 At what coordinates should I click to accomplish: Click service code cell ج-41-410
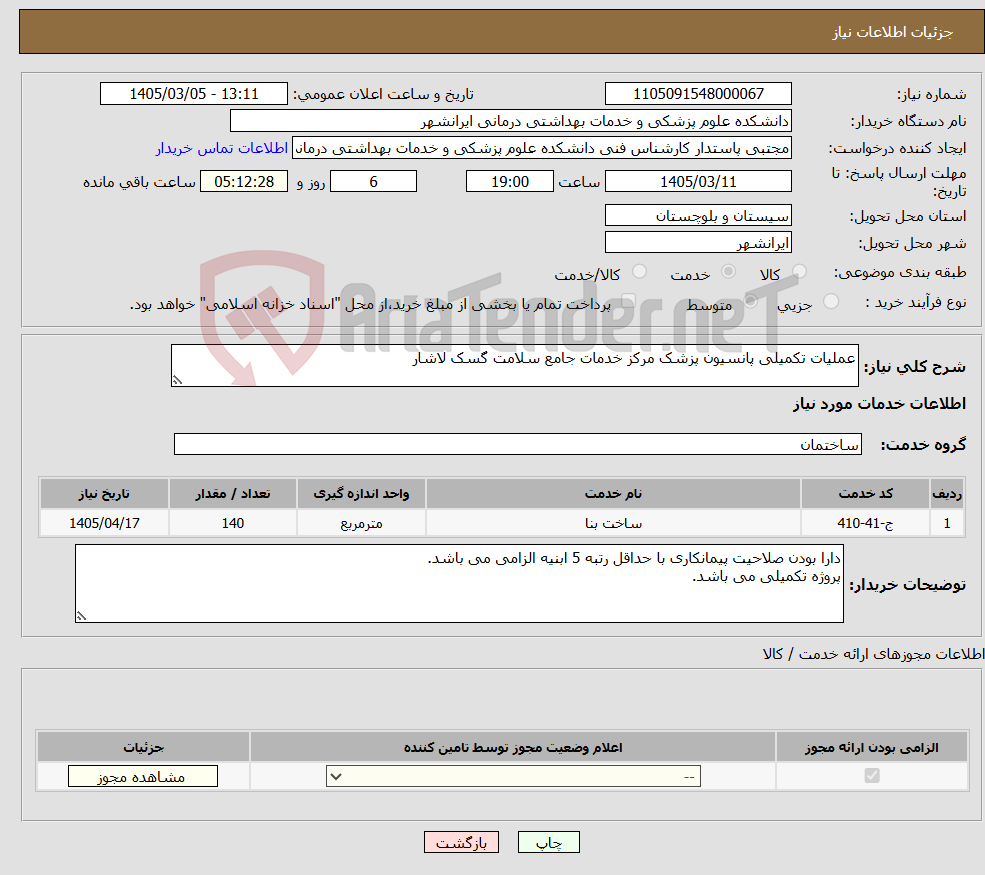coord(865,523)
